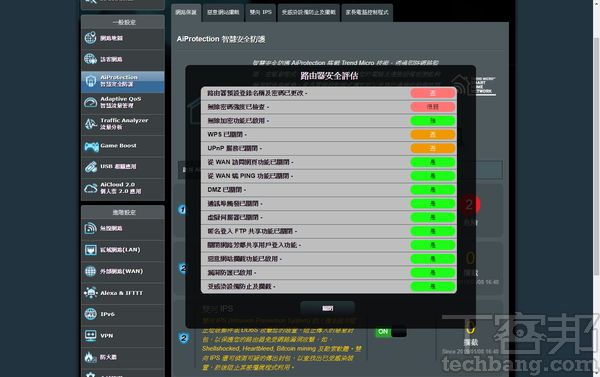Open the VPN monitor icon
The image size is (600, 377).
91,336
